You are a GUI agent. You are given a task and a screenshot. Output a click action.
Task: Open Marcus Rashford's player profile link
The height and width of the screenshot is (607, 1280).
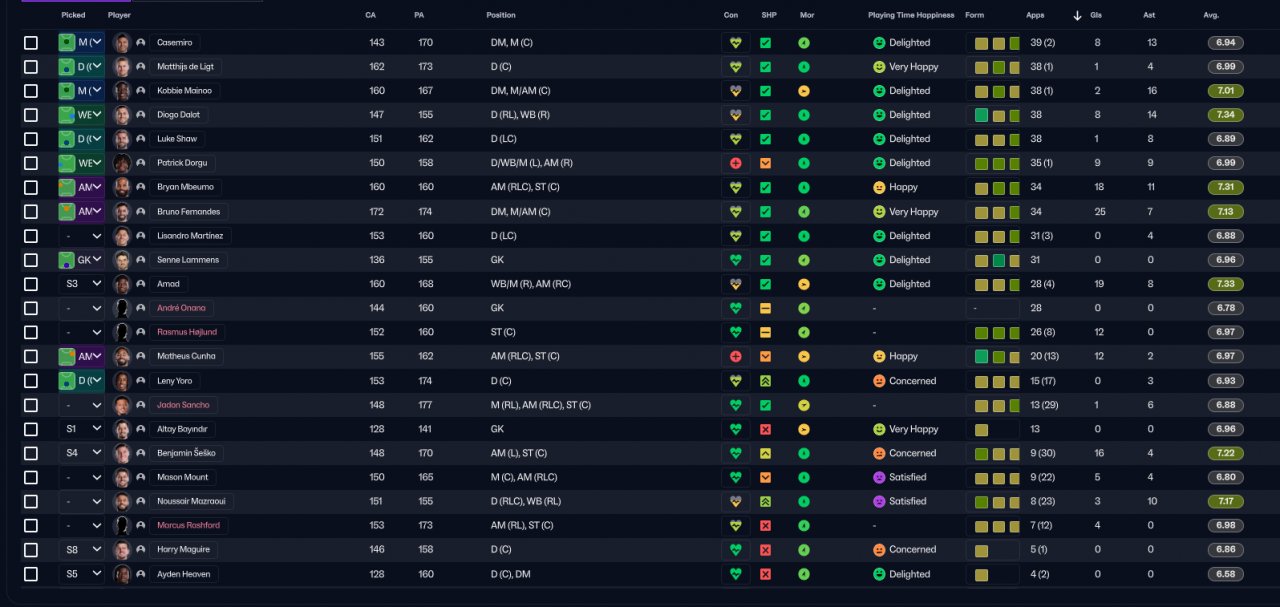pyautogui.click(x=188, y=525)
